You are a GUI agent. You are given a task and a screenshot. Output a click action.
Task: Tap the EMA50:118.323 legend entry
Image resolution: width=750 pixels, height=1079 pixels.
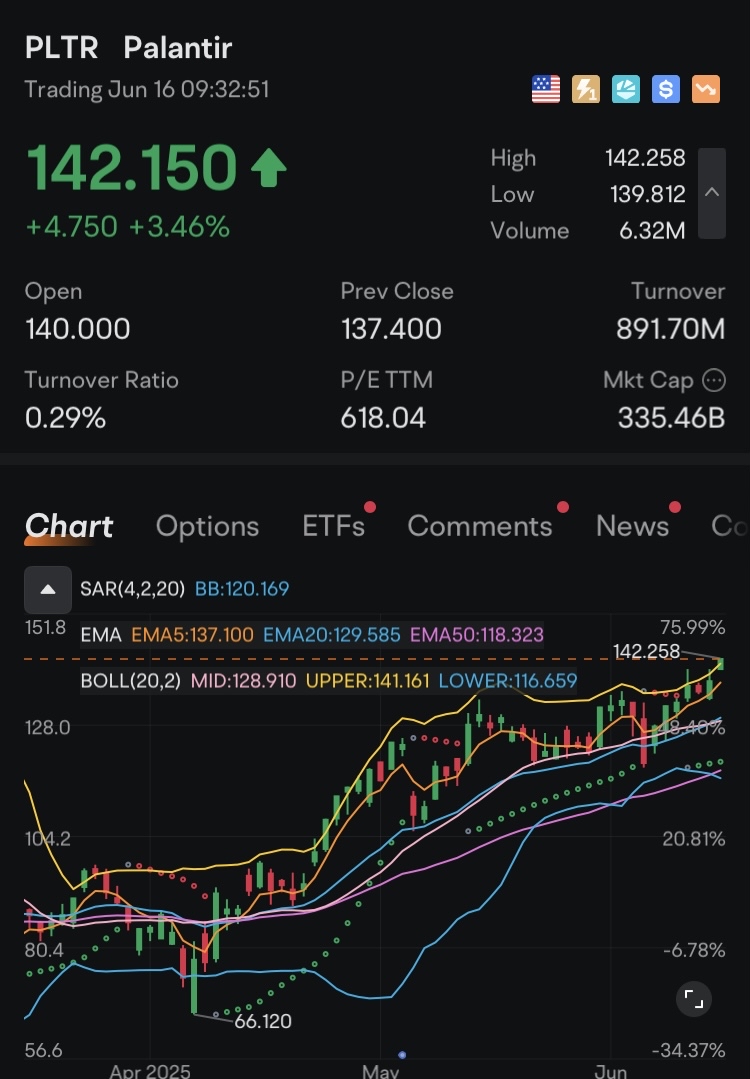click(x=477, y=634)
